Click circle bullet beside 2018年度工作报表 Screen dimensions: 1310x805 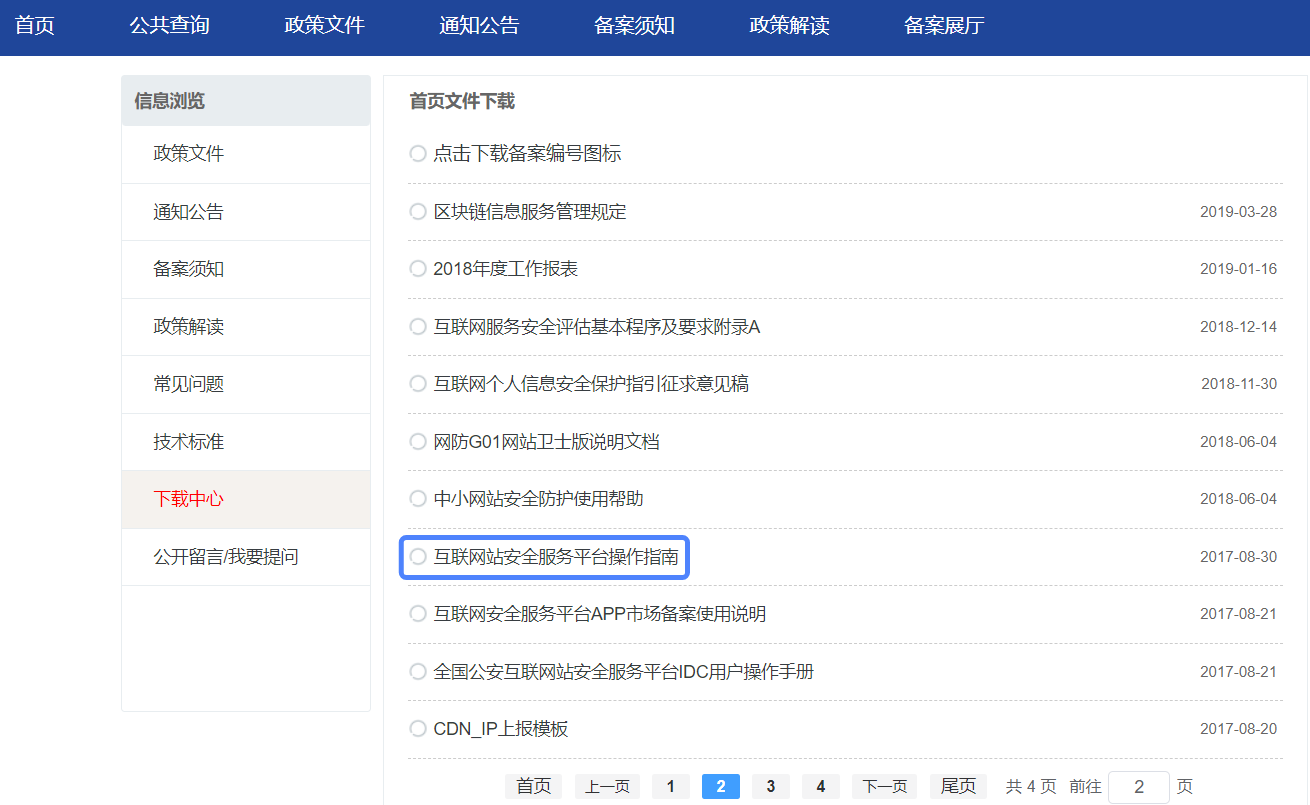[x=418, y=269]
